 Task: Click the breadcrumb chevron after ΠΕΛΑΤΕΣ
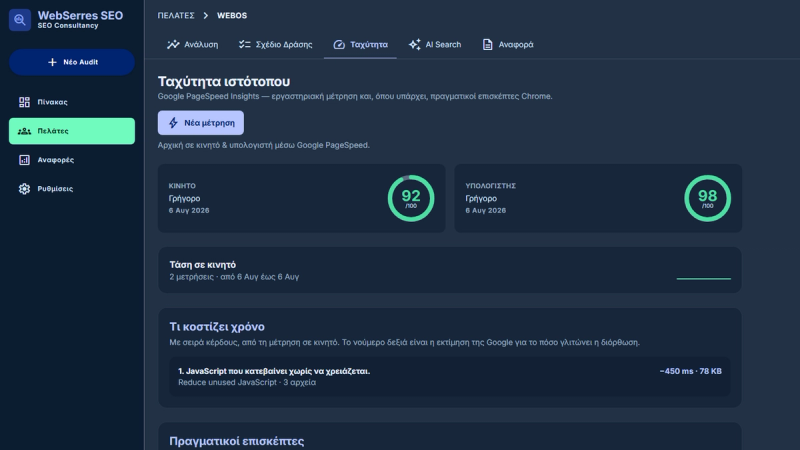206,16
